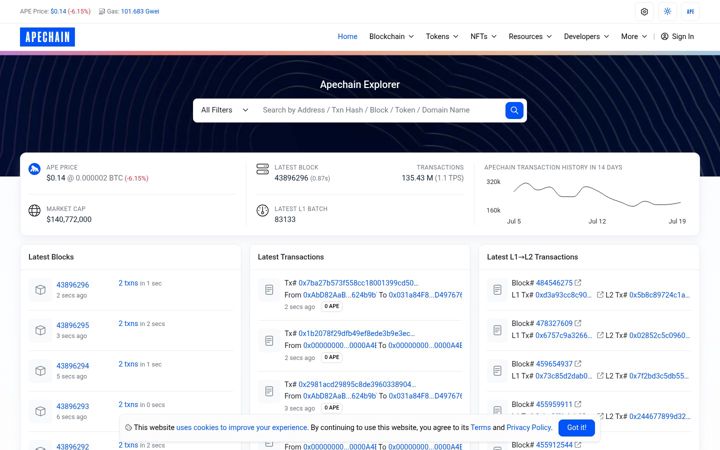Image resolution: width=720 pixels, height=450 pixels.
Task: Click the document icon for Tx 0x2981acd29895c8
Action: 269,391
